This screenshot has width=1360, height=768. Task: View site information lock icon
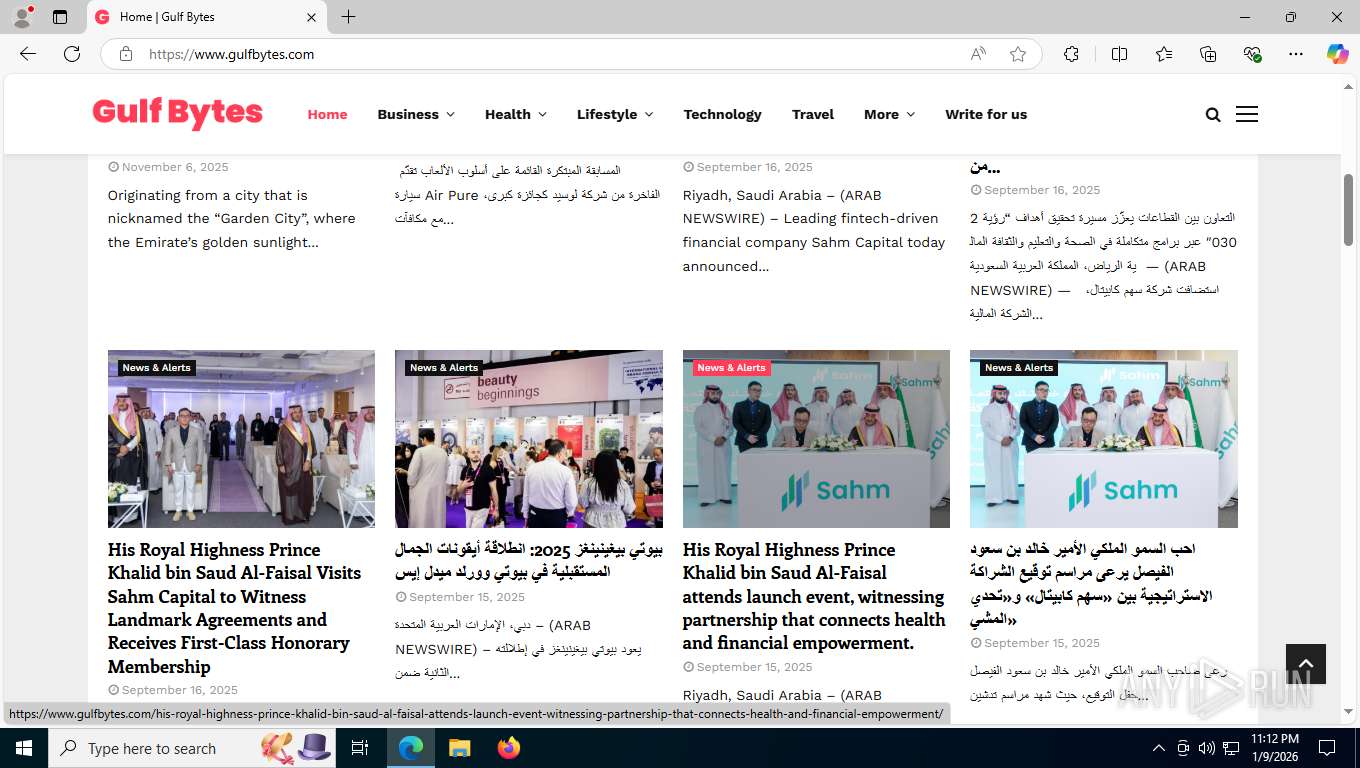[x=126, y=54]
